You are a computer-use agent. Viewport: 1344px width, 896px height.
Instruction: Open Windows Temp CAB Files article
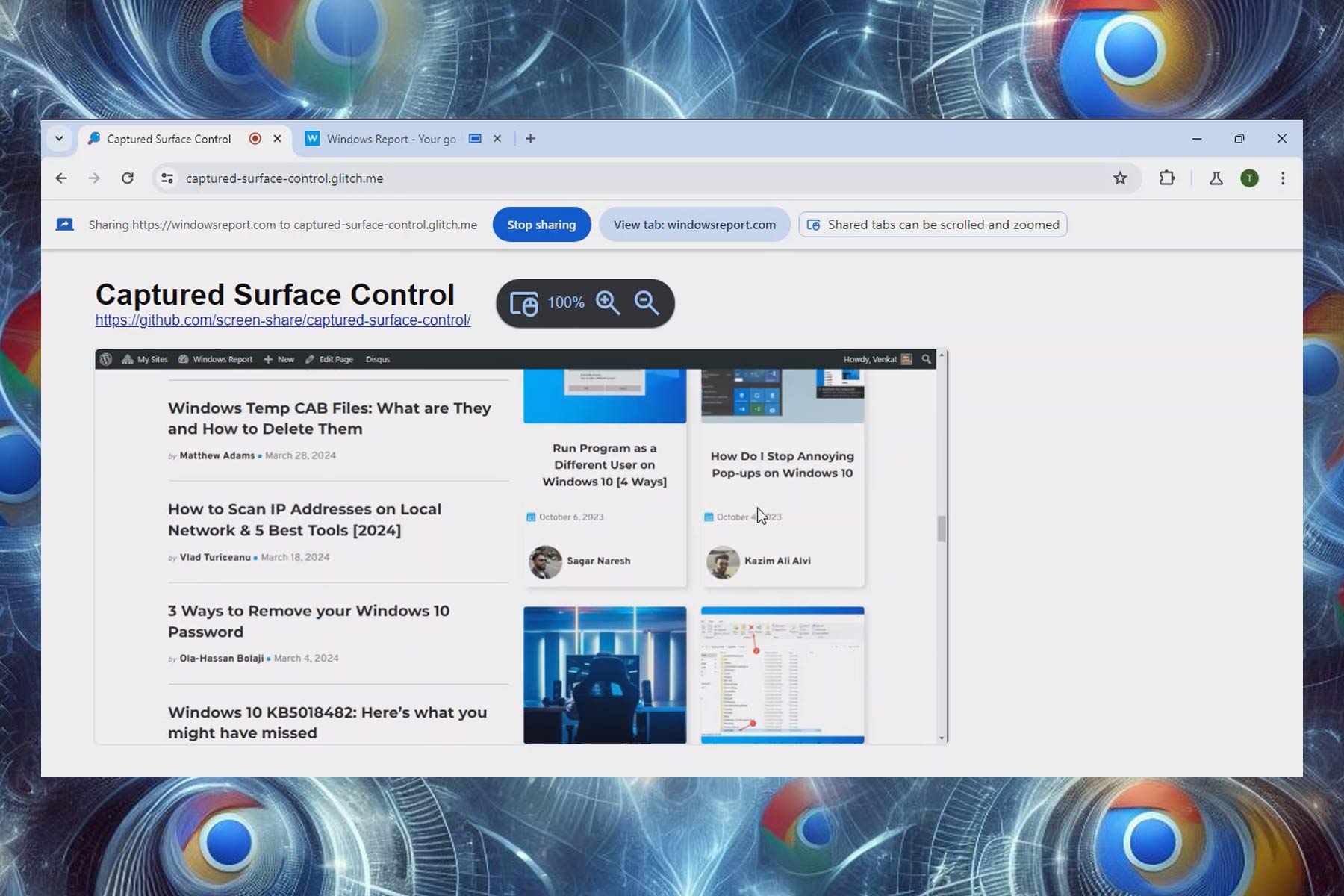[329, 418]
